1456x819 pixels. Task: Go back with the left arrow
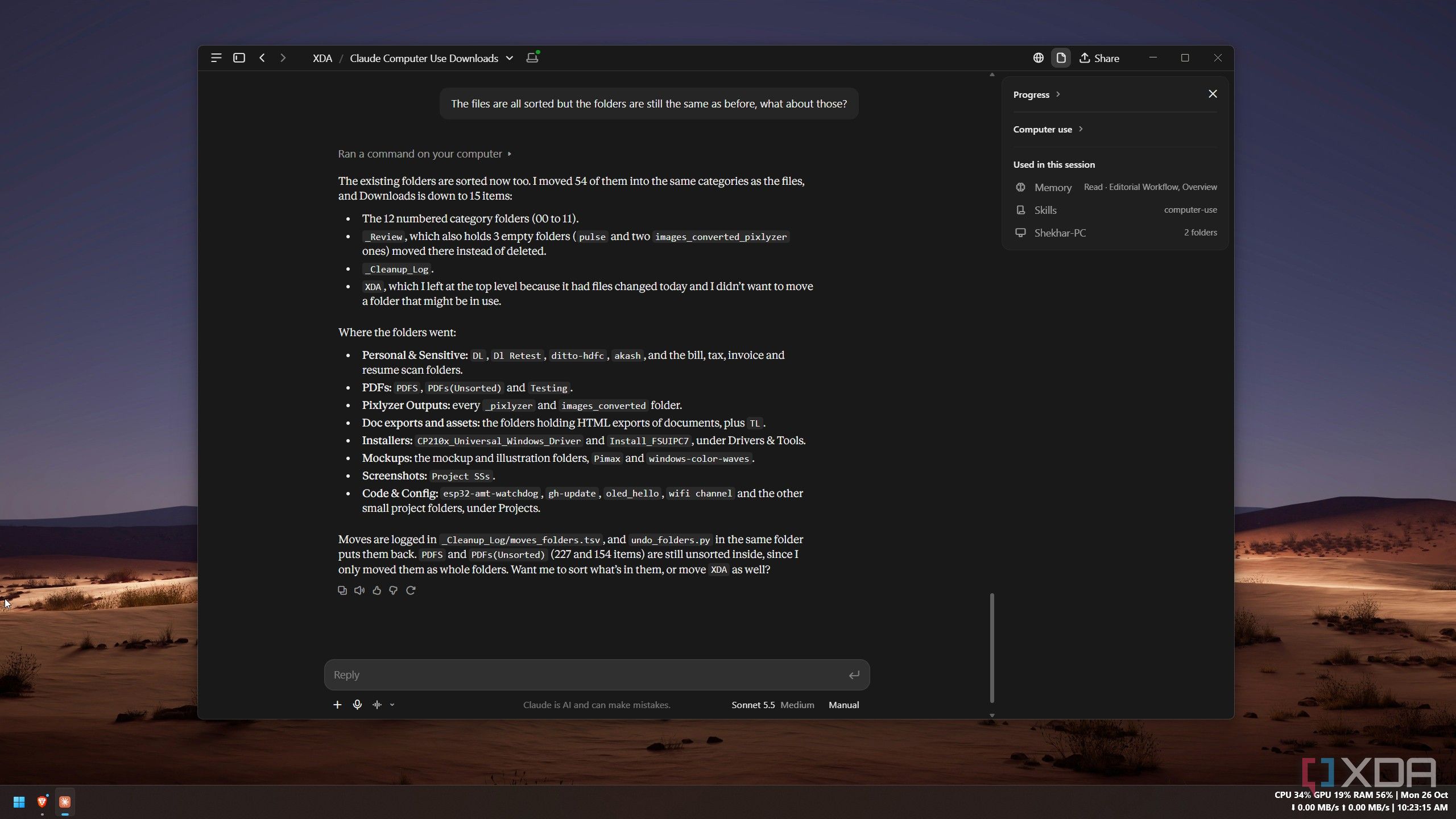[x=262, y=58]
